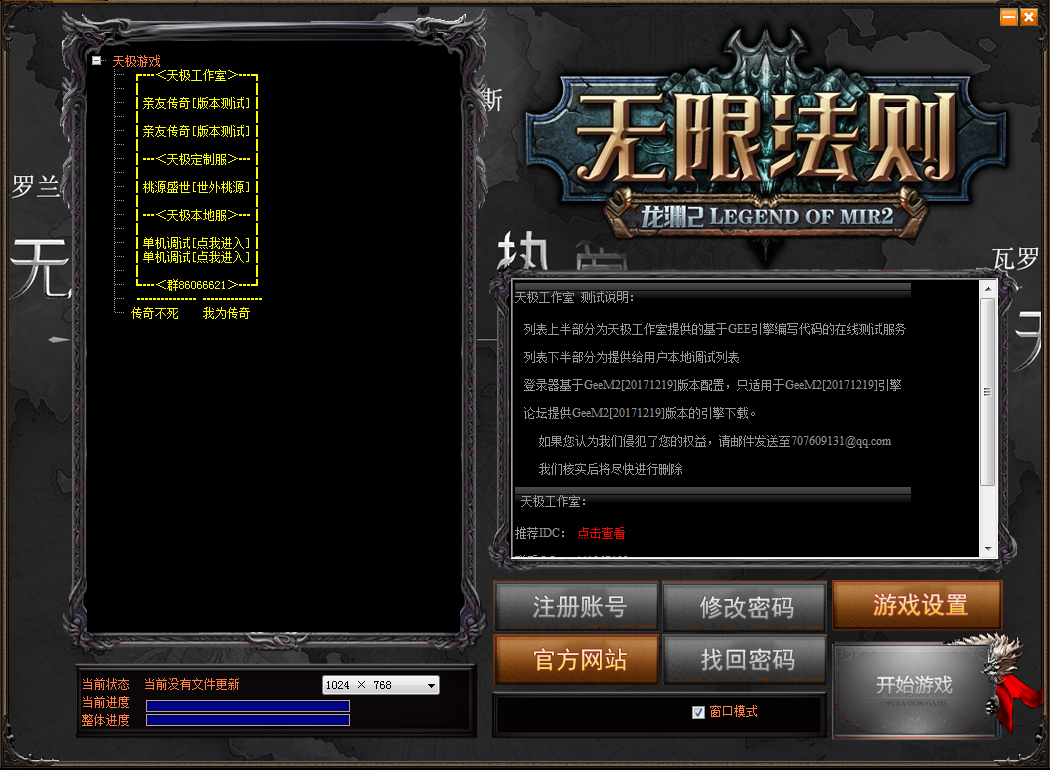Click the announcement panel scrollbar thumb
The width and height of the screenshot is (1050, 770).
tap(988, 392)
